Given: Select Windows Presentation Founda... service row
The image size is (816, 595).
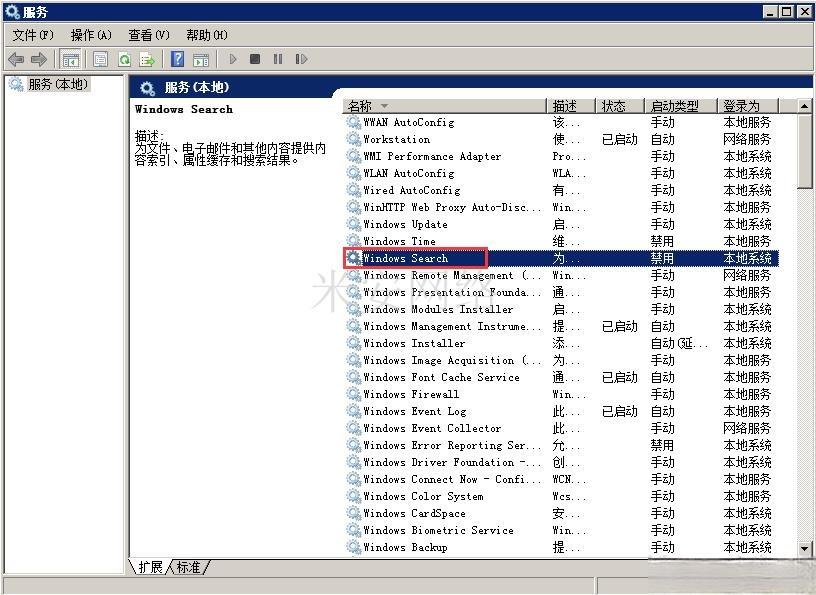Looking at the screenshot, I should (x=562, y=293).
